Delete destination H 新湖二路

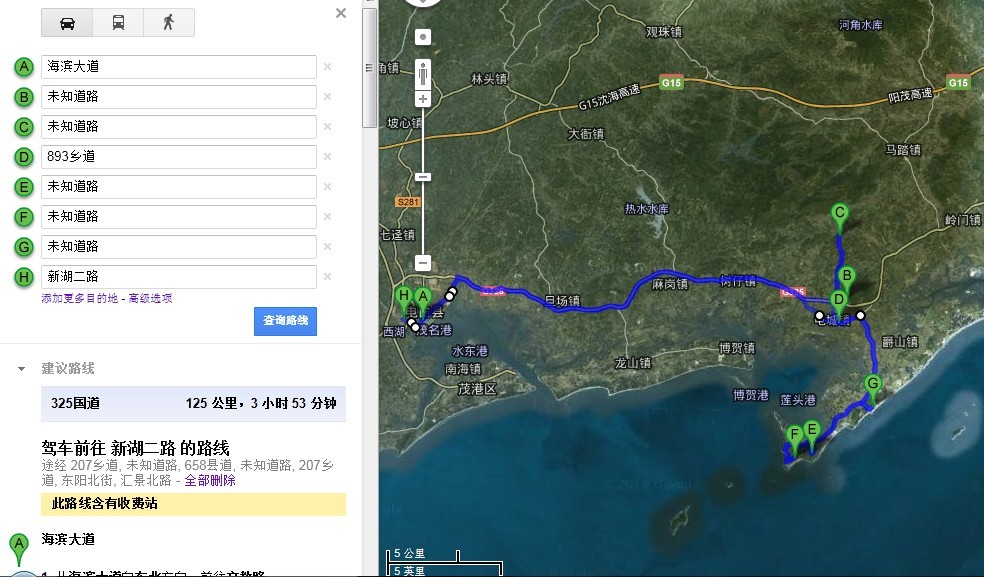[327, 277]
